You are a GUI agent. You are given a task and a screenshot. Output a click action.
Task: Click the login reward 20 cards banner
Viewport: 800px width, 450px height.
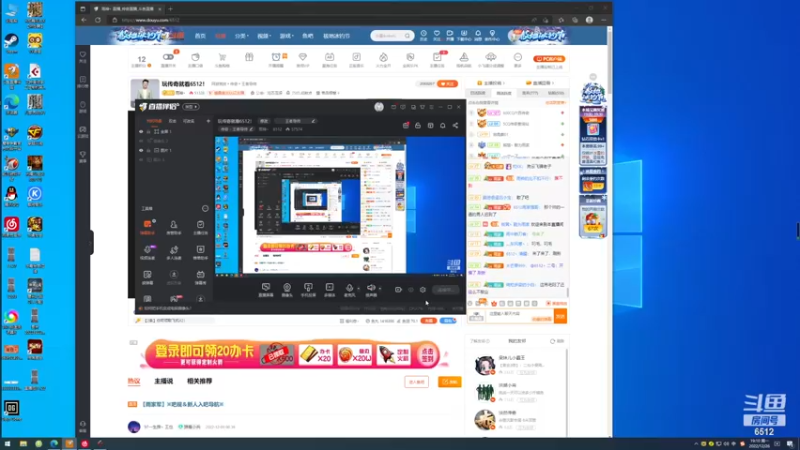(x=291, y=354)
